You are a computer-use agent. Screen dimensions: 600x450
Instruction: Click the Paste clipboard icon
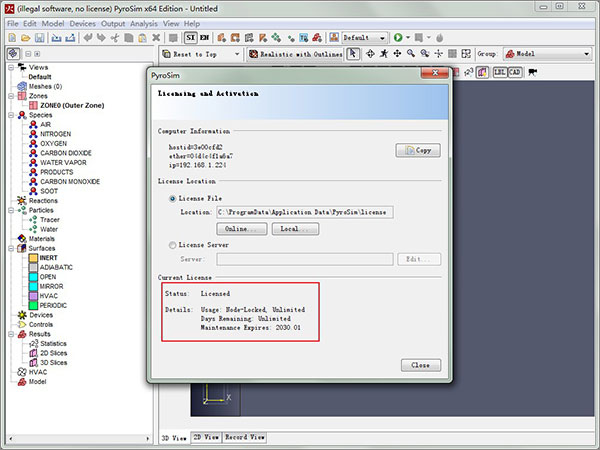pyautogui.click(x=142, y=38)
